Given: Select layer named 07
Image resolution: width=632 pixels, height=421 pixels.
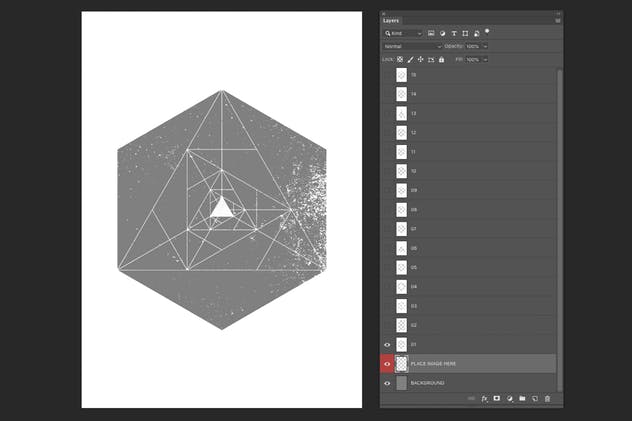Looking at the screenshot, I should [468, 229].
